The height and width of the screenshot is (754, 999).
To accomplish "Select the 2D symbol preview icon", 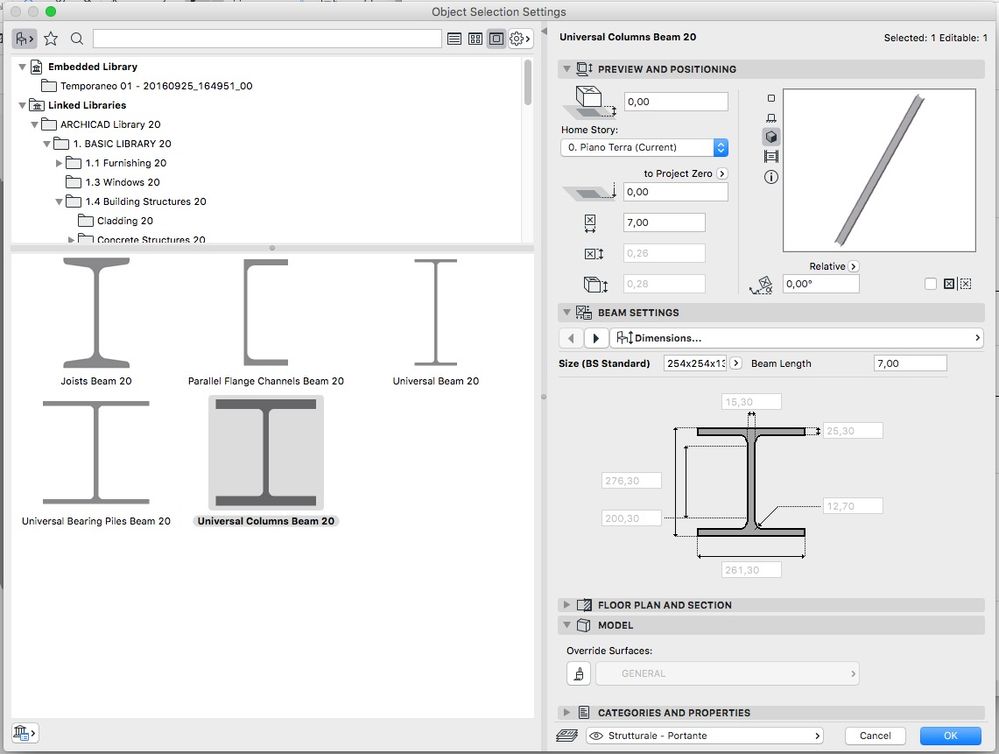I will click(x=772, y=98).
